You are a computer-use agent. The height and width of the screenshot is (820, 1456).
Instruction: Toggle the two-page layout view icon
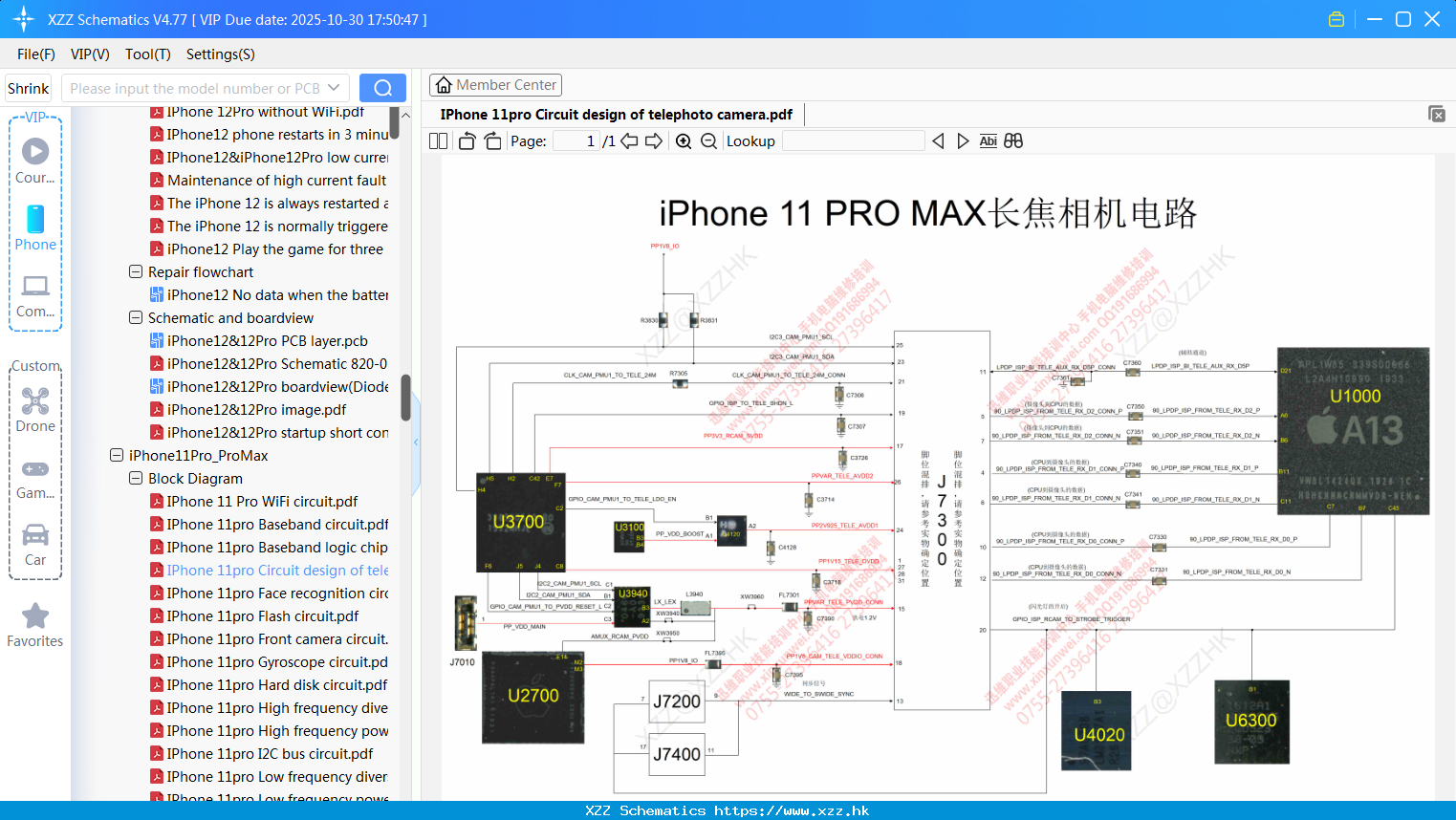(x=438, y=141)
